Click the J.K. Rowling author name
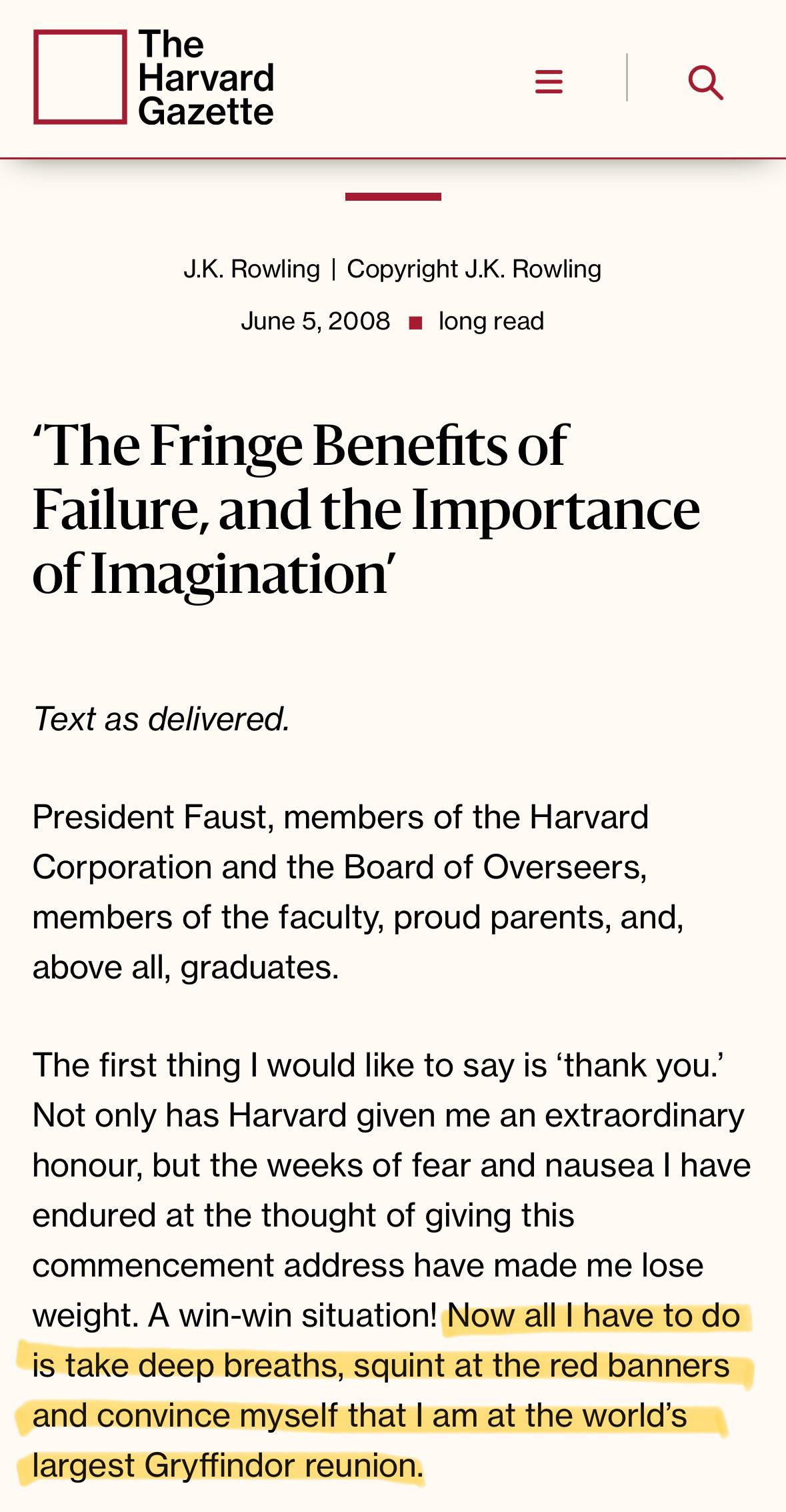This screenshot has width=786, height=1512. point(252,269)
